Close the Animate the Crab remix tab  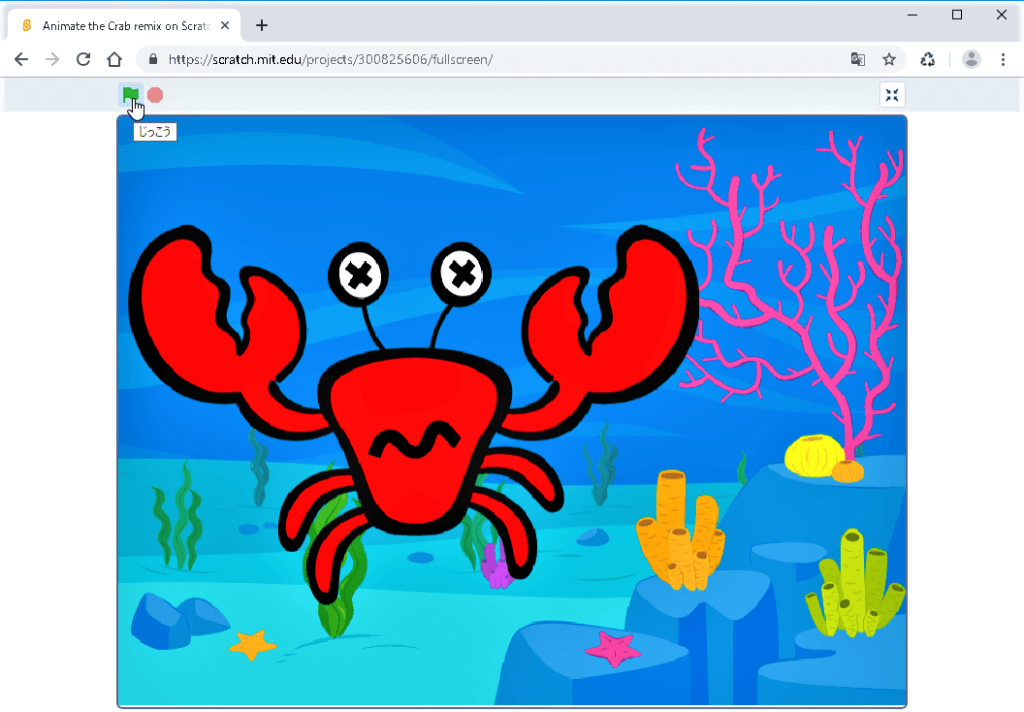(225, 25)
